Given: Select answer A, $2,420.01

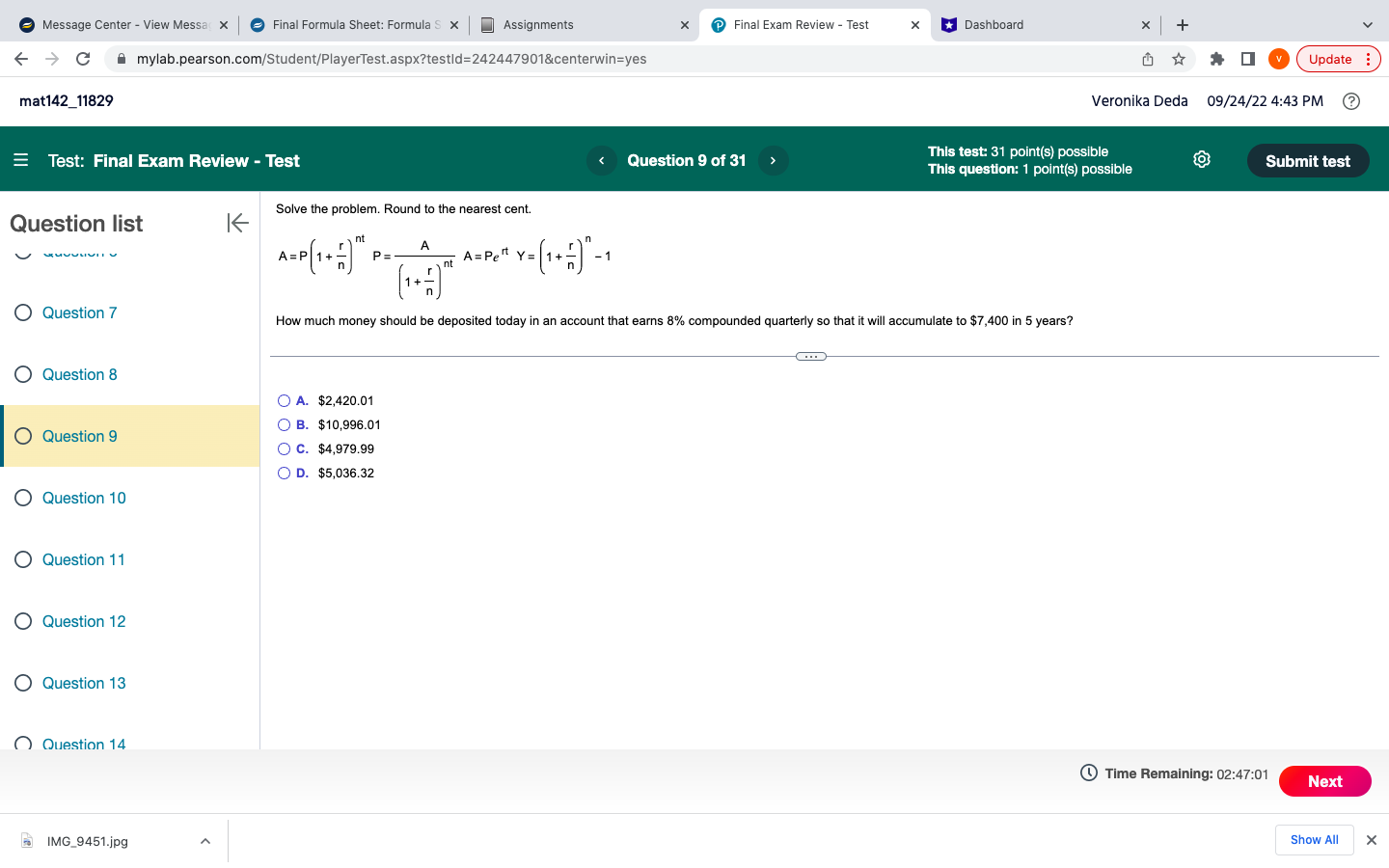Looking at the screenshot, I should 284,401.
